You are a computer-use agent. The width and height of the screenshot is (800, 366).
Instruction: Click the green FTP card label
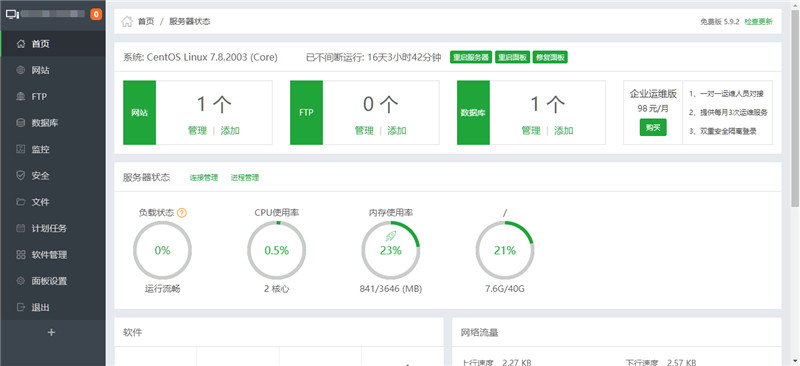(306, 113)
